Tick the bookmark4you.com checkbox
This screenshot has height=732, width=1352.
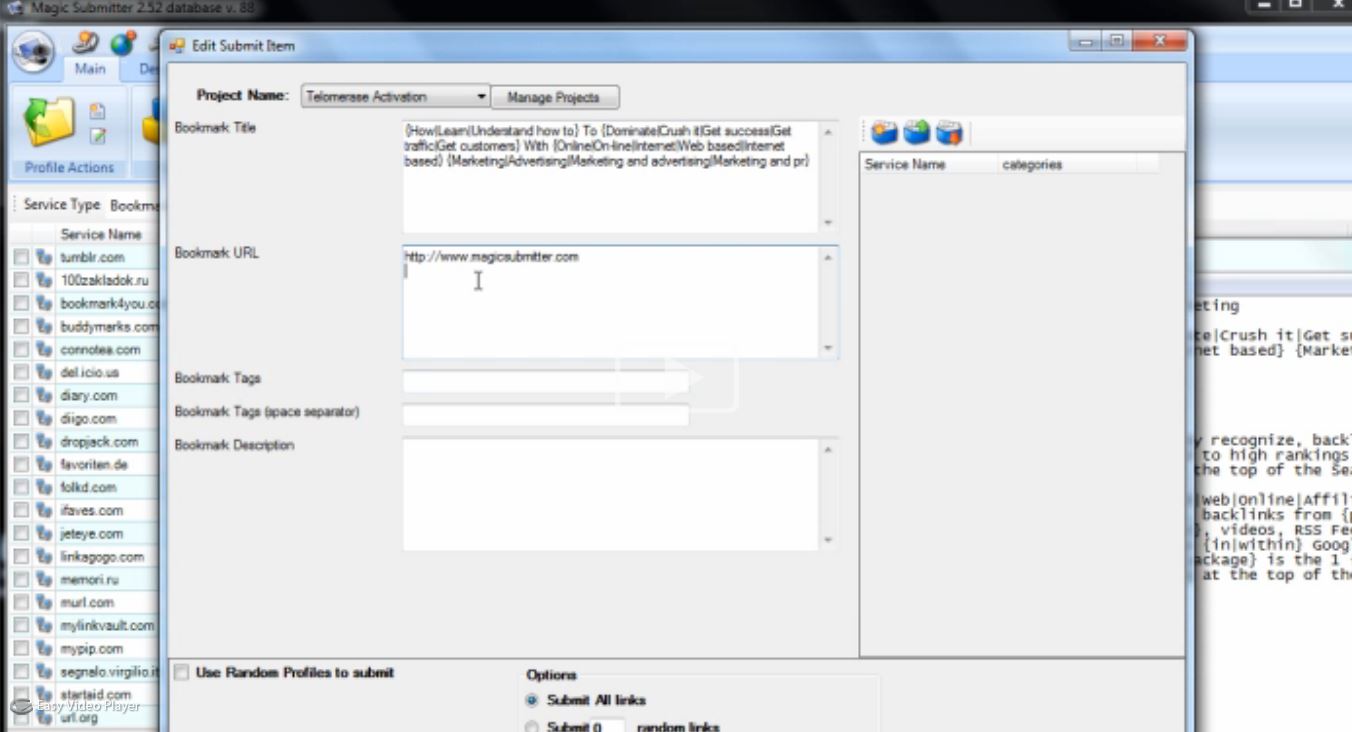coord(21,303)
